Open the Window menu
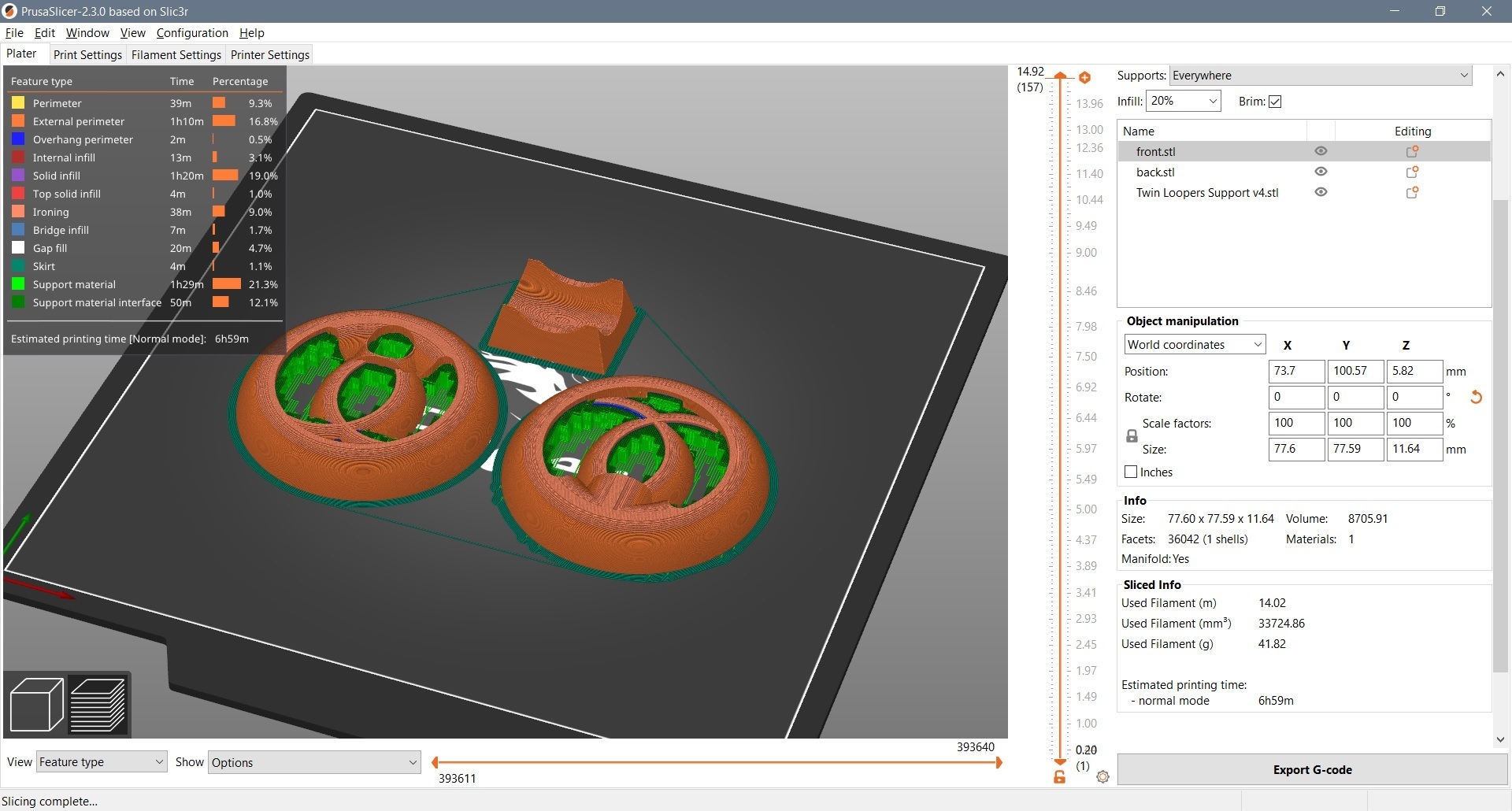Viewport: 1512px width, 811px height. 87,33
